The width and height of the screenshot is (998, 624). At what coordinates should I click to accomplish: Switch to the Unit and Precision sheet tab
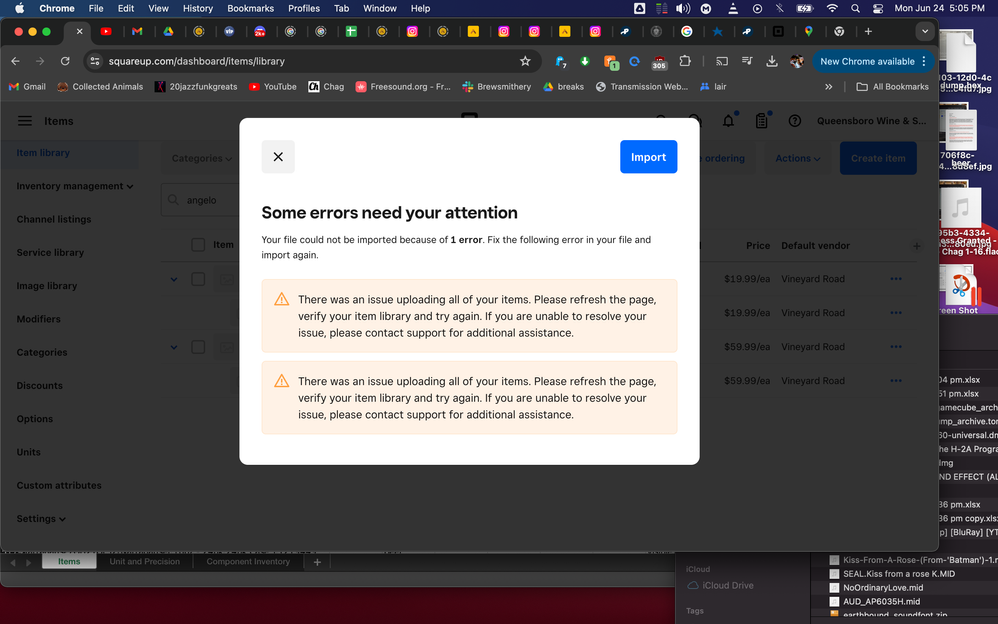(145, 562)
